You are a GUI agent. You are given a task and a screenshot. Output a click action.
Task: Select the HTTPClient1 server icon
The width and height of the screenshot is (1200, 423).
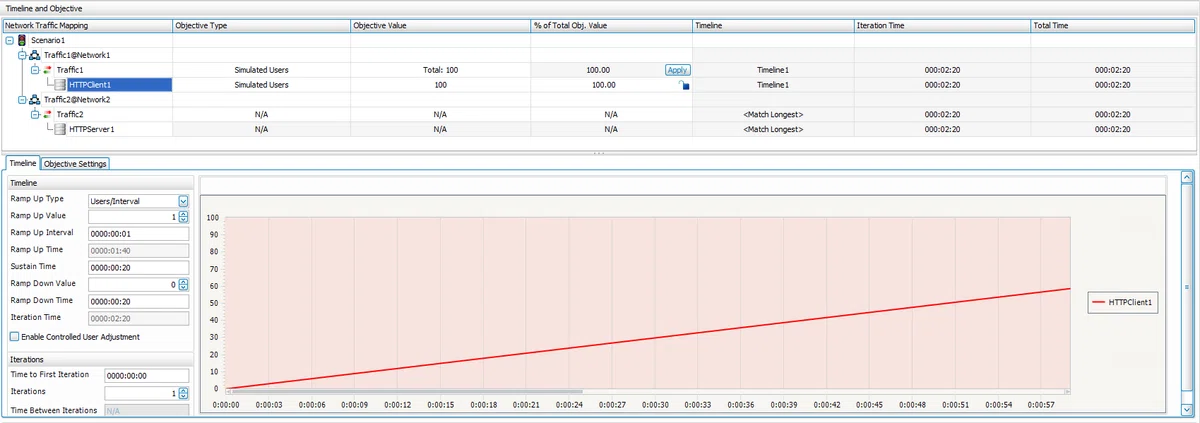60,85
